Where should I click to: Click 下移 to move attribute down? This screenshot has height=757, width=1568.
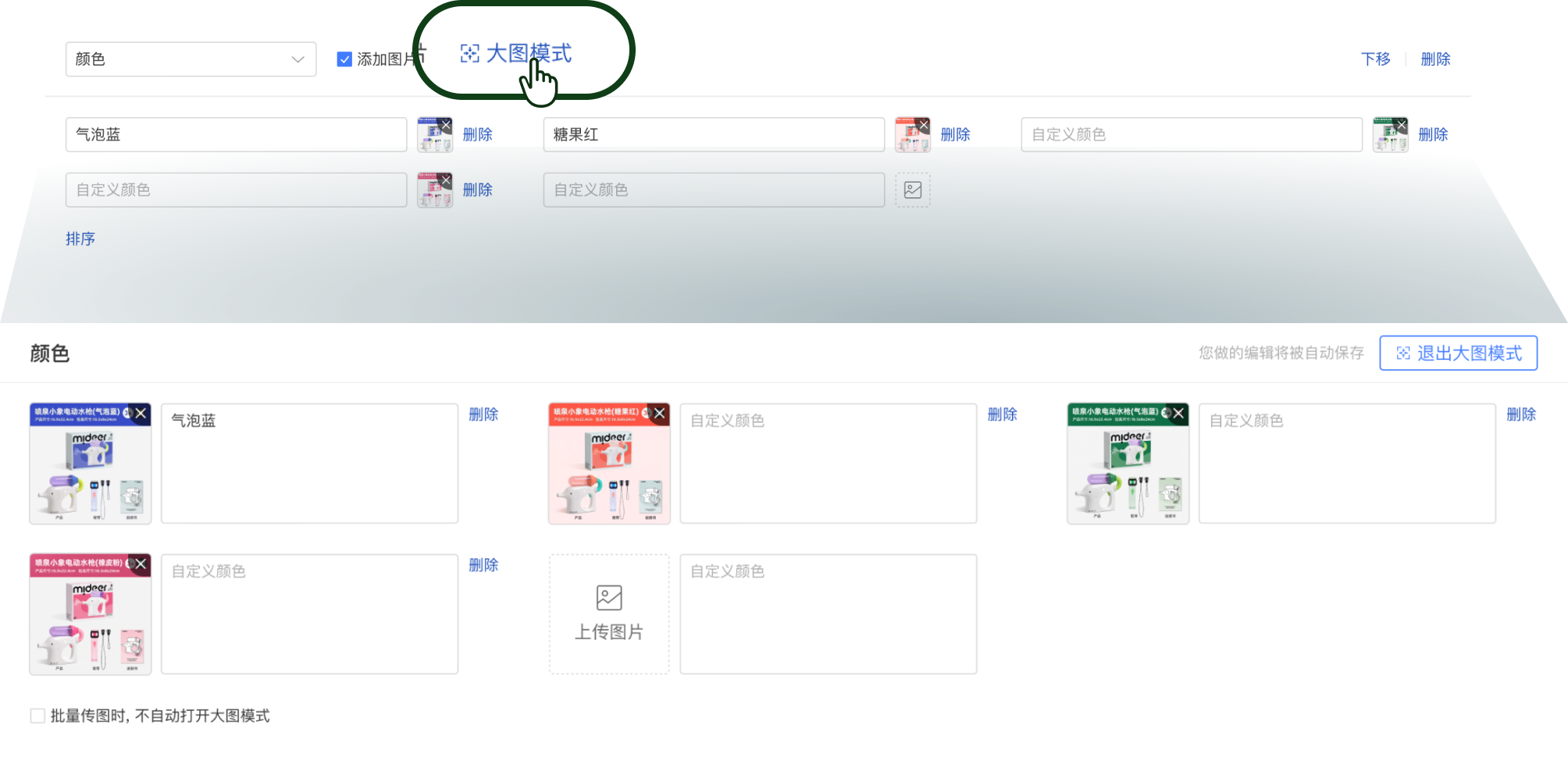tap(1375, 59)
